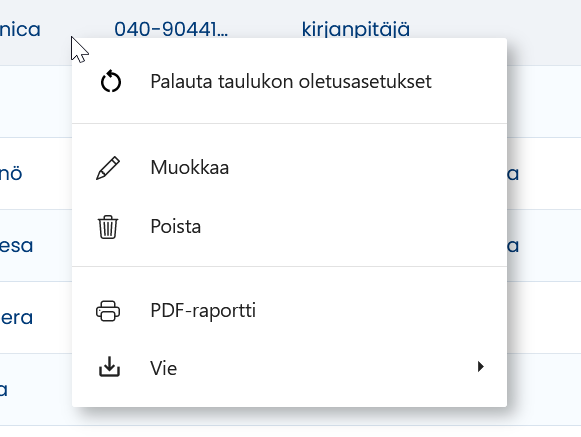This screenshot has height=437, width=581.
Task: Click the kirjanpitäjä cell in the table
Action: (x=356, y=29)
